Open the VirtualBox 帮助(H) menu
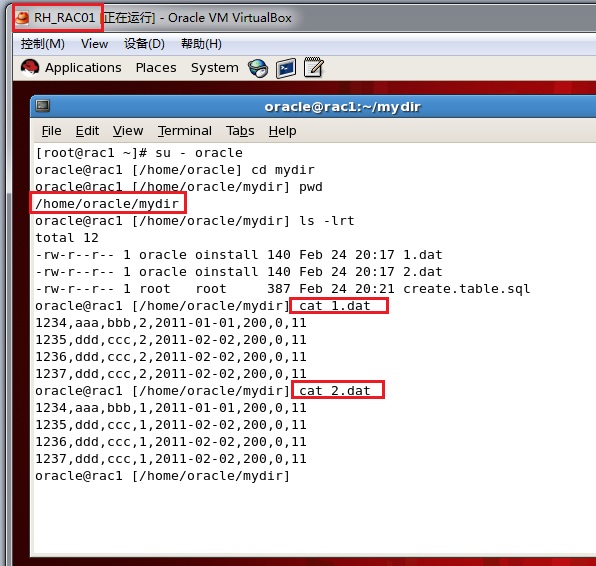Viewport: 596px width, 566px height. (201, 44)
